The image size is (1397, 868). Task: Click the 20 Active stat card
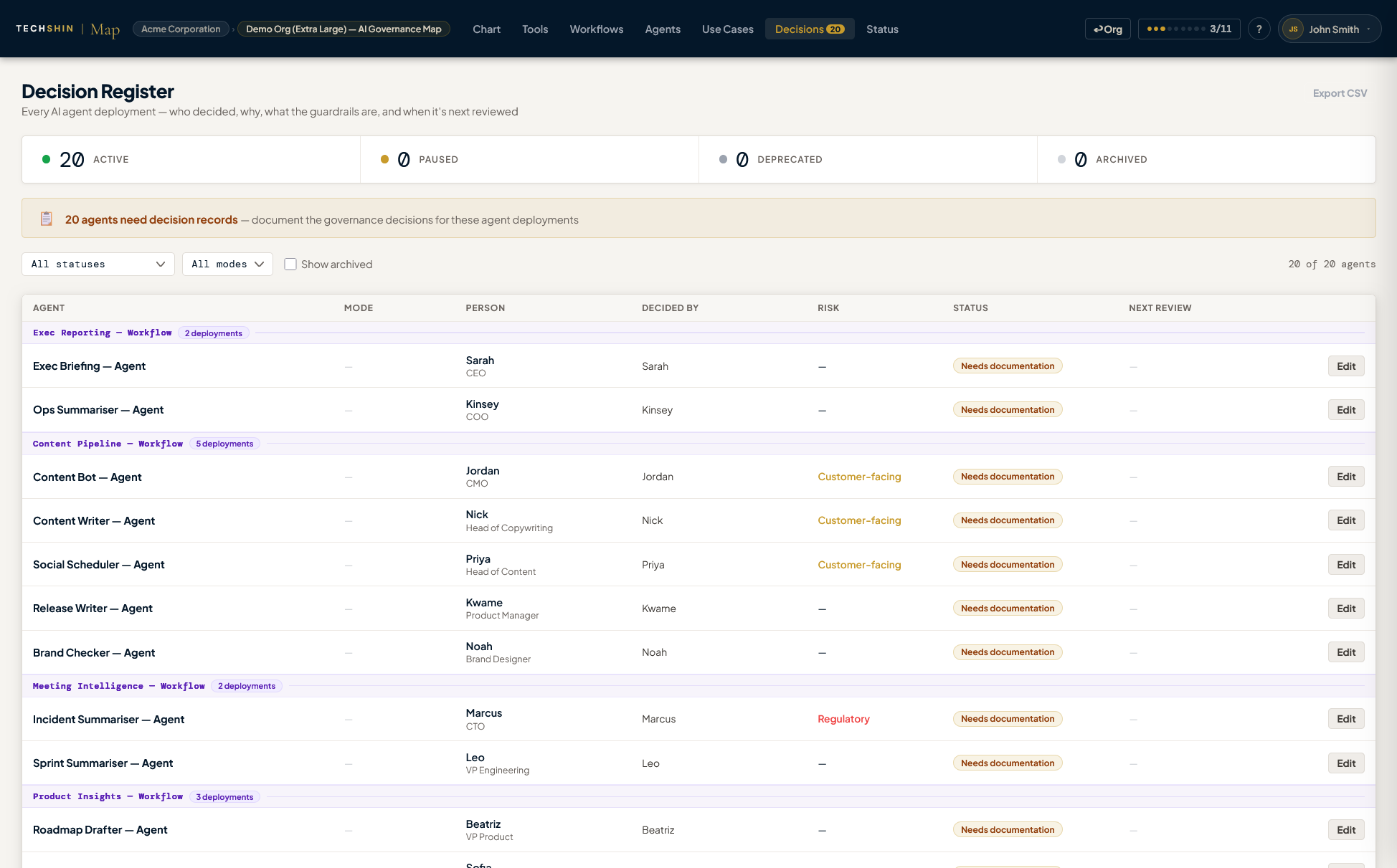tap(191, 159)
